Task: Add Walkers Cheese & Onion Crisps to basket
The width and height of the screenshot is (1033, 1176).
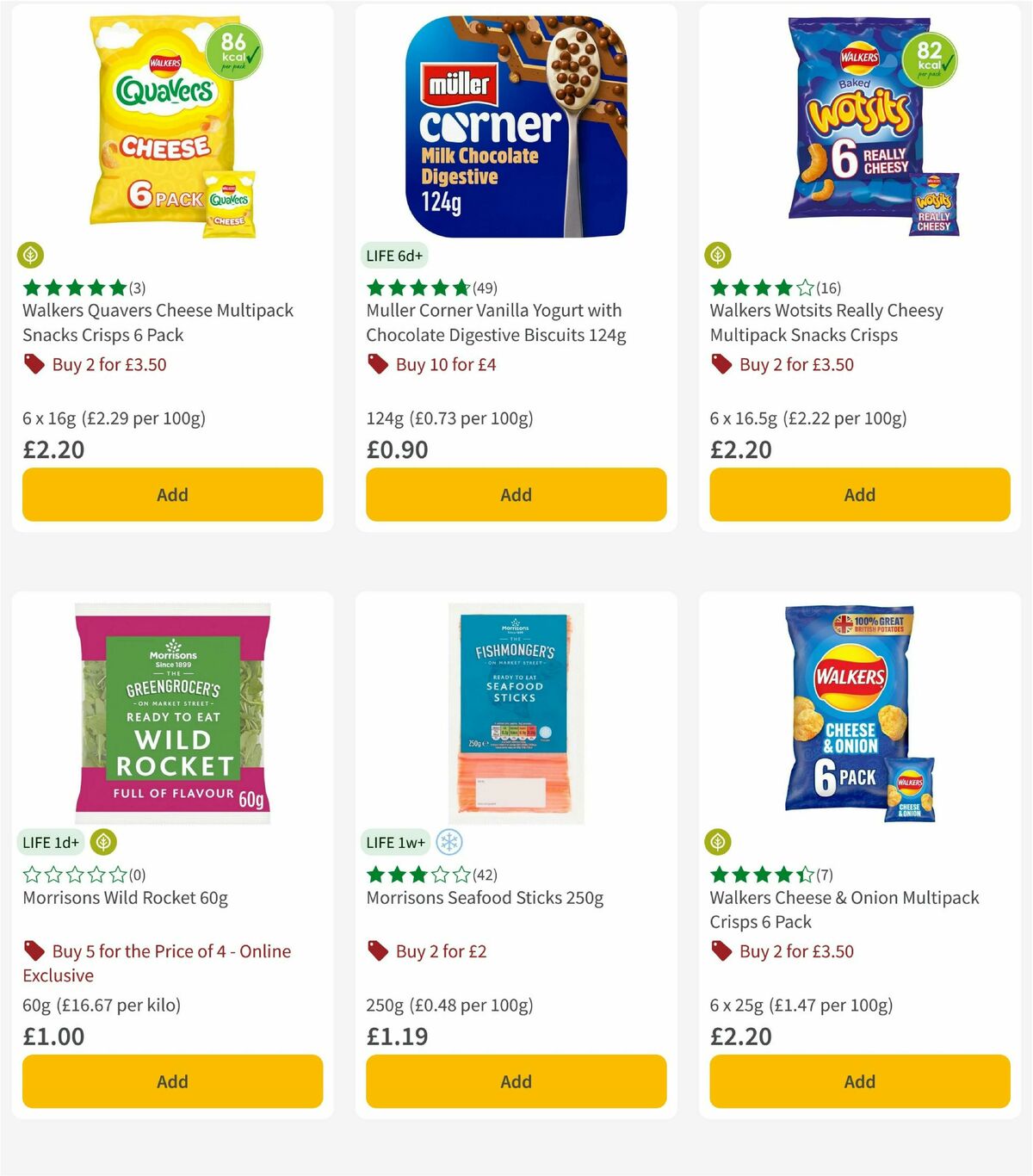Action: (859, 1081)
